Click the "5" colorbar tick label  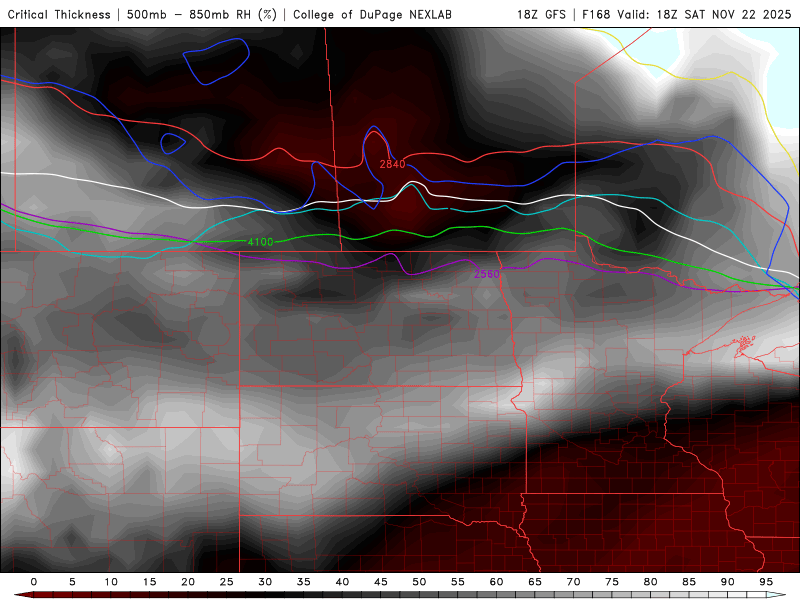72,582
